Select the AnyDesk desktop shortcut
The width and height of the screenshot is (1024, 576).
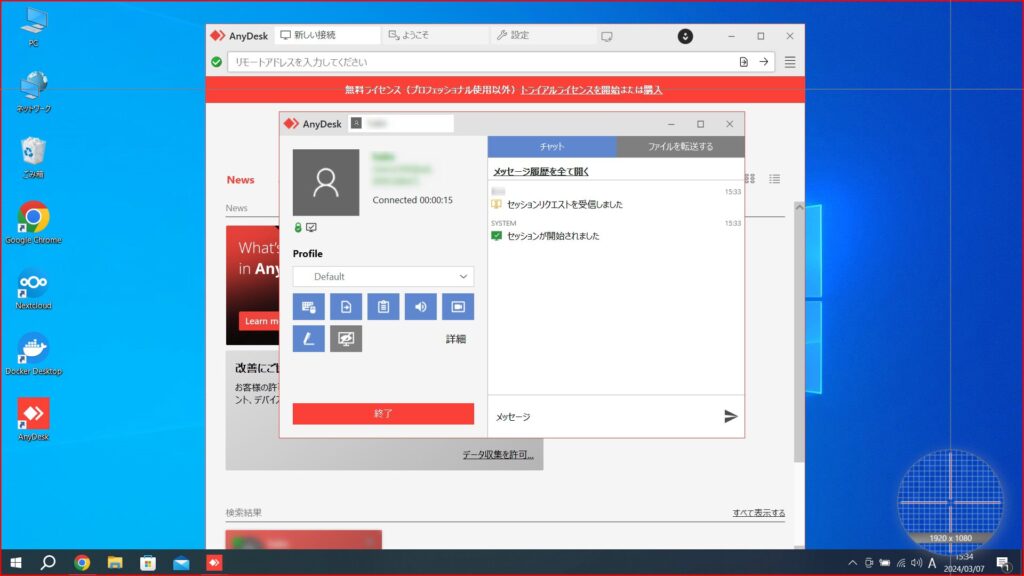pos(33,419)
